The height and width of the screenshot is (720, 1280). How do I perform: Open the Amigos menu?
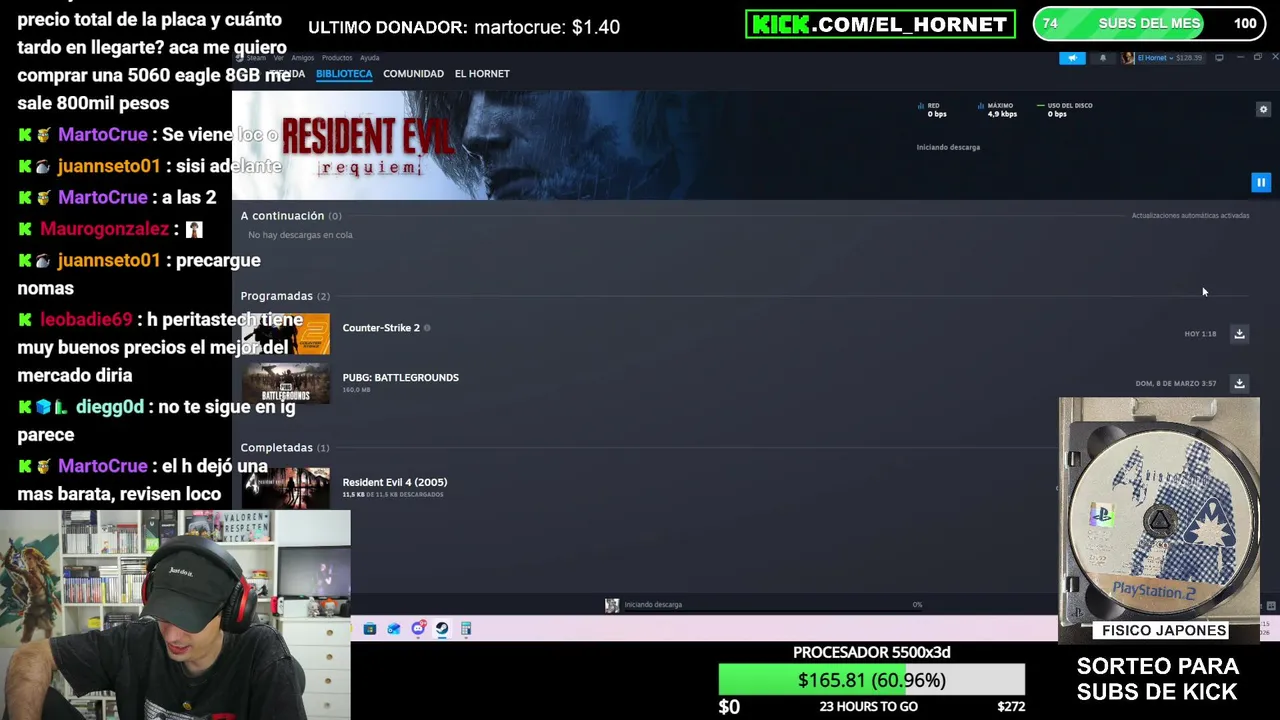coord(302,58)
